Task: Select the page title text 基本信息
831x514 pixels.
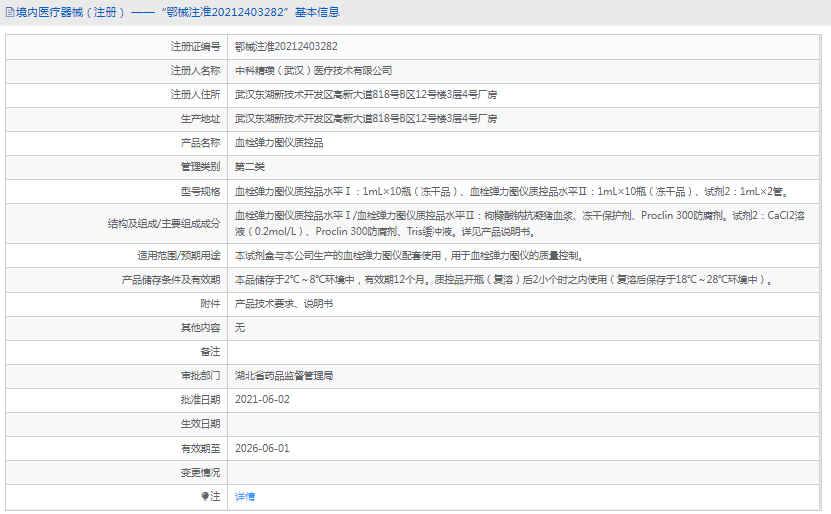Action: [317, 12]
